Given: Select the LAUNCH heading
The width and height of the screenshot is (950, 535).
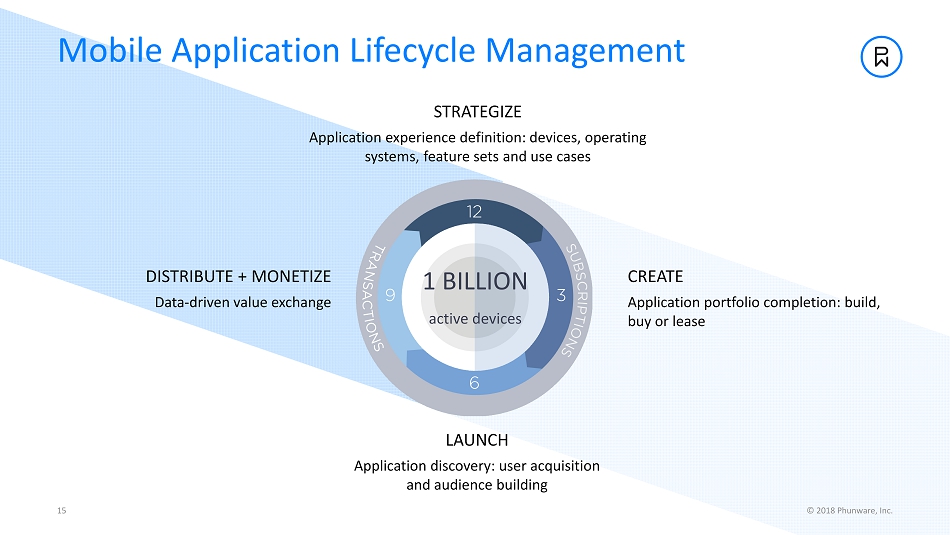Looking at the screenshot, I should 476,440.
